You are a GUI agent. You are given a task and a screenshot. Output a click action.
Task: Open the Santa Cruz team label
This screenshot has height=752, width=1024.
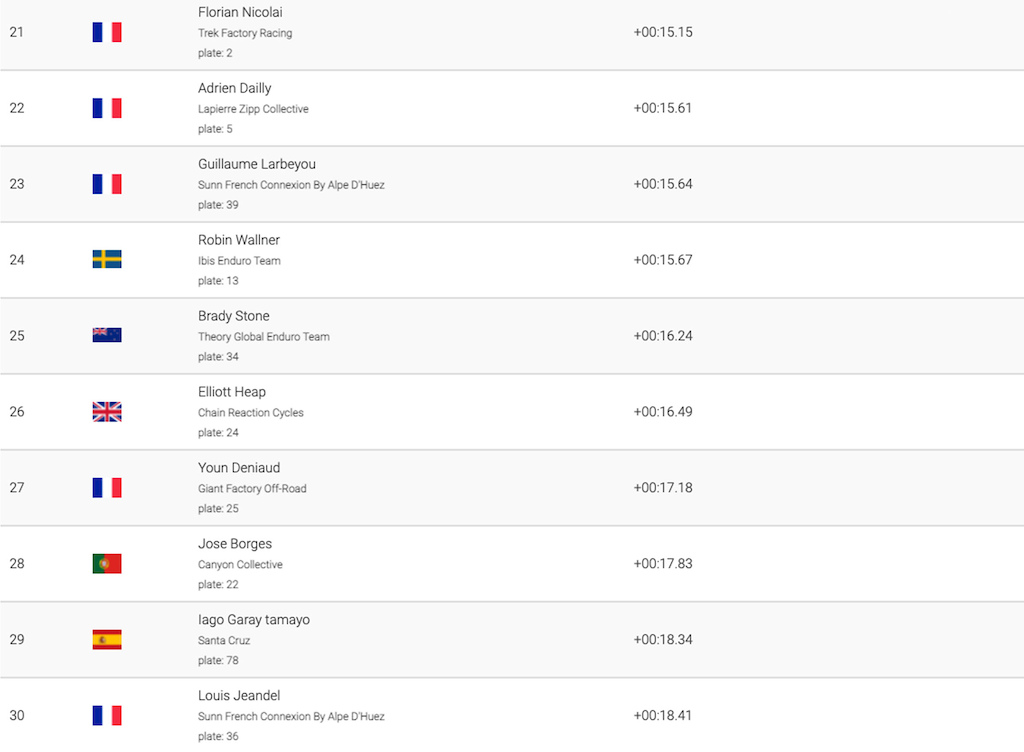pos(224,640)
